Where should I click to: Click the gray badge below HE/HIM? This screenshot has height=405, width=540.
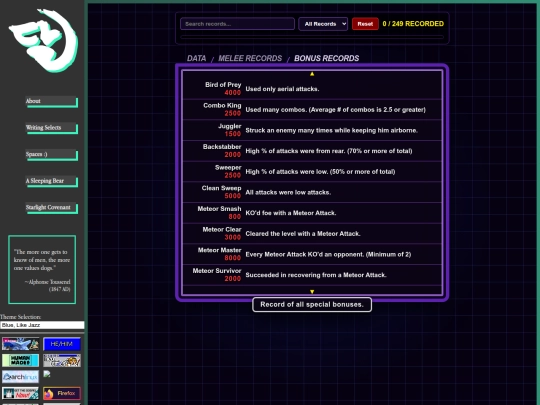pyautogui.click(x=62, y=360)
